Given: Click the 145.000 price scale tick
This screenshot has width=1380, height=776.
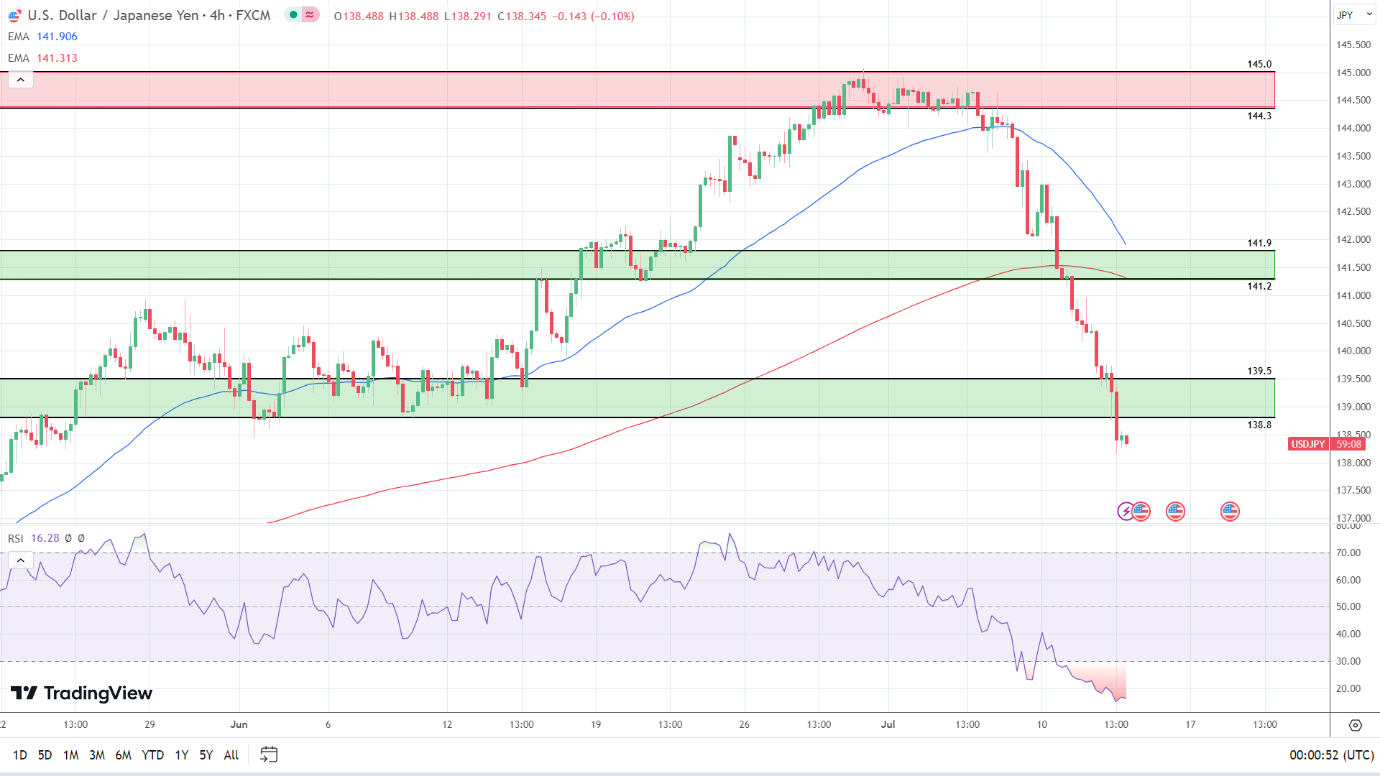Looking at the screenshot, I should coord(1352,73).
